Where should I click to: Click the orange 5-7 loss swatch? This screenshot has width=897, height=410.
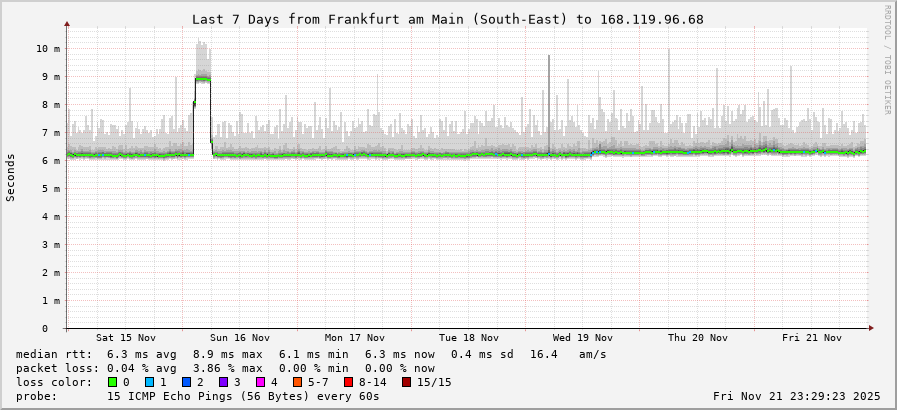coord(298,382)
